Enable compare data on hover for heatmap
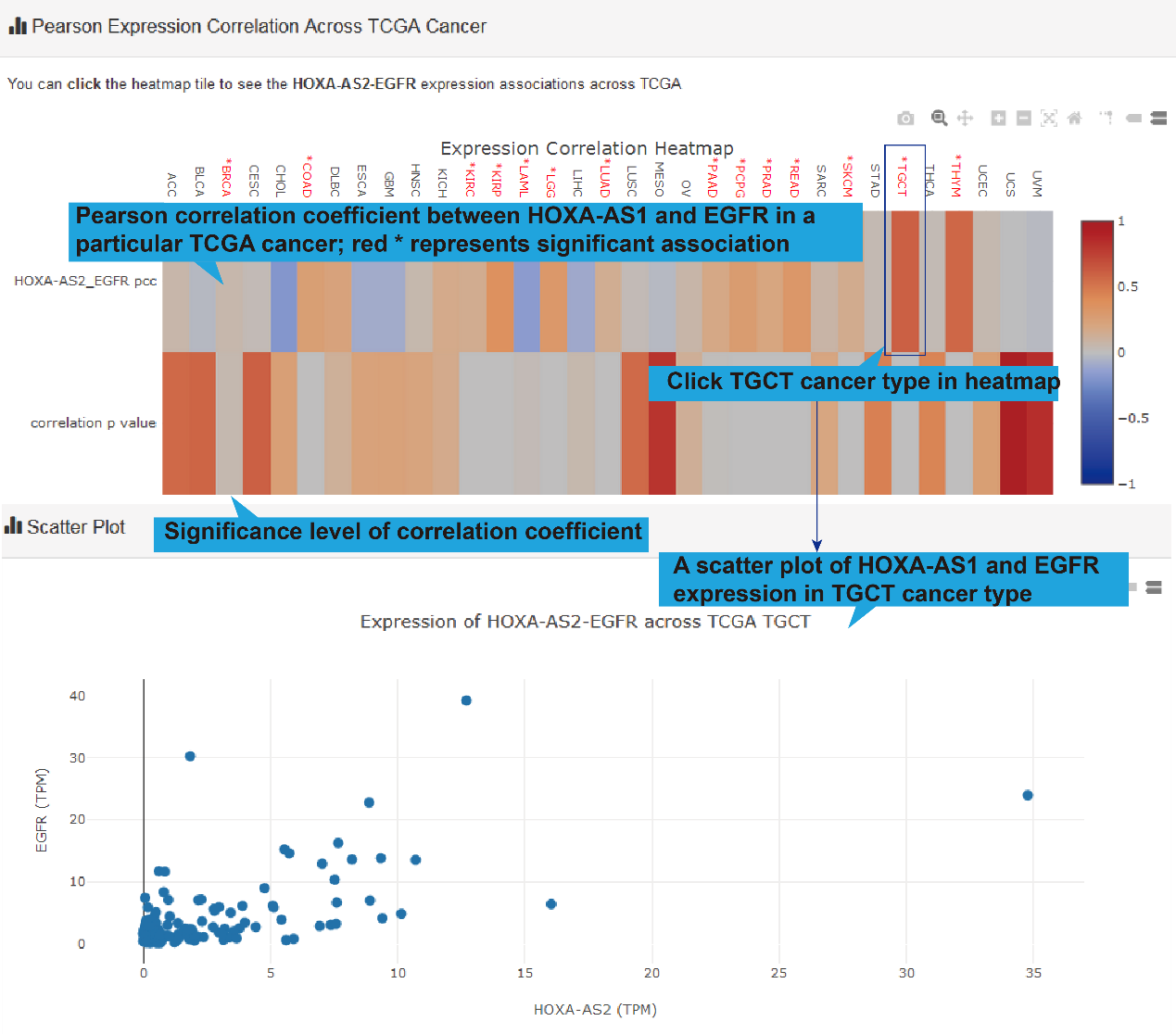Image resolution: width=1176 pixels, height=1034 pixels. tap(1158, 118)
